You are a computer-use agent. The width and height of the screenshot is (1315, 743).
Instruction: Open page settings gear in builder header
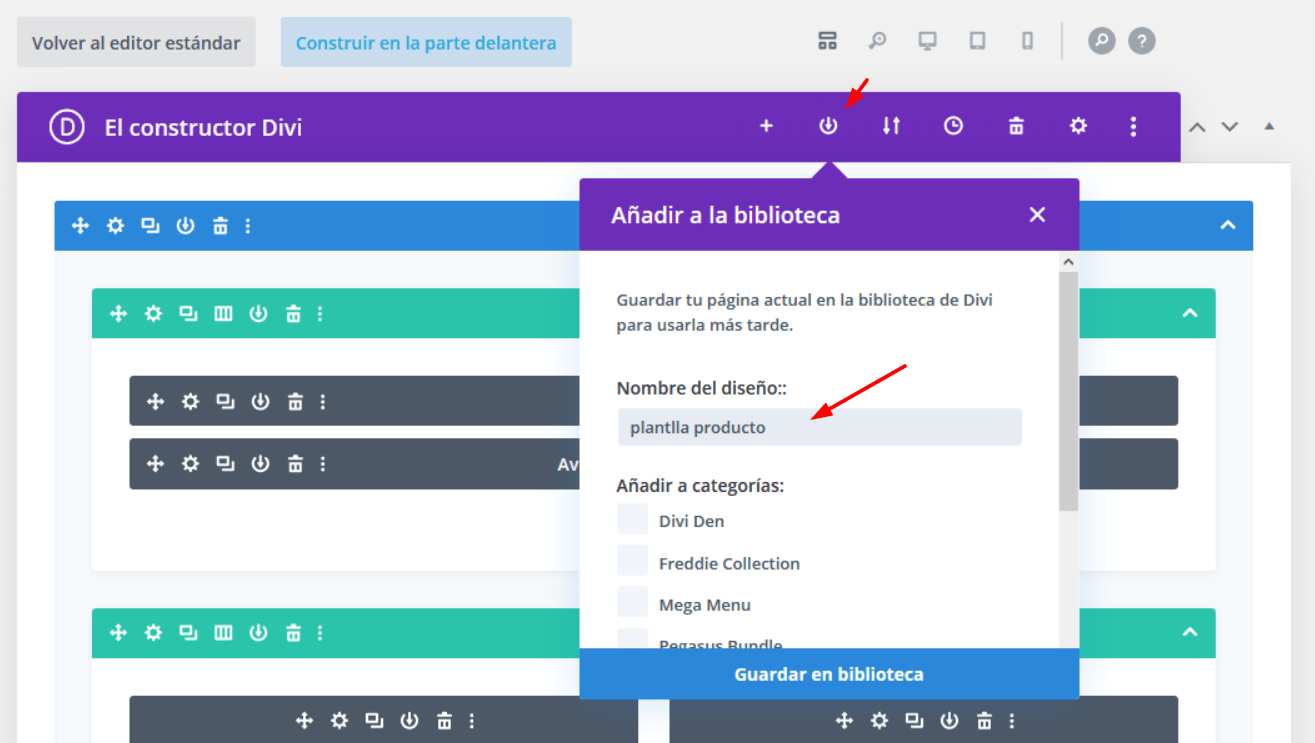[x=1078, y=126]
